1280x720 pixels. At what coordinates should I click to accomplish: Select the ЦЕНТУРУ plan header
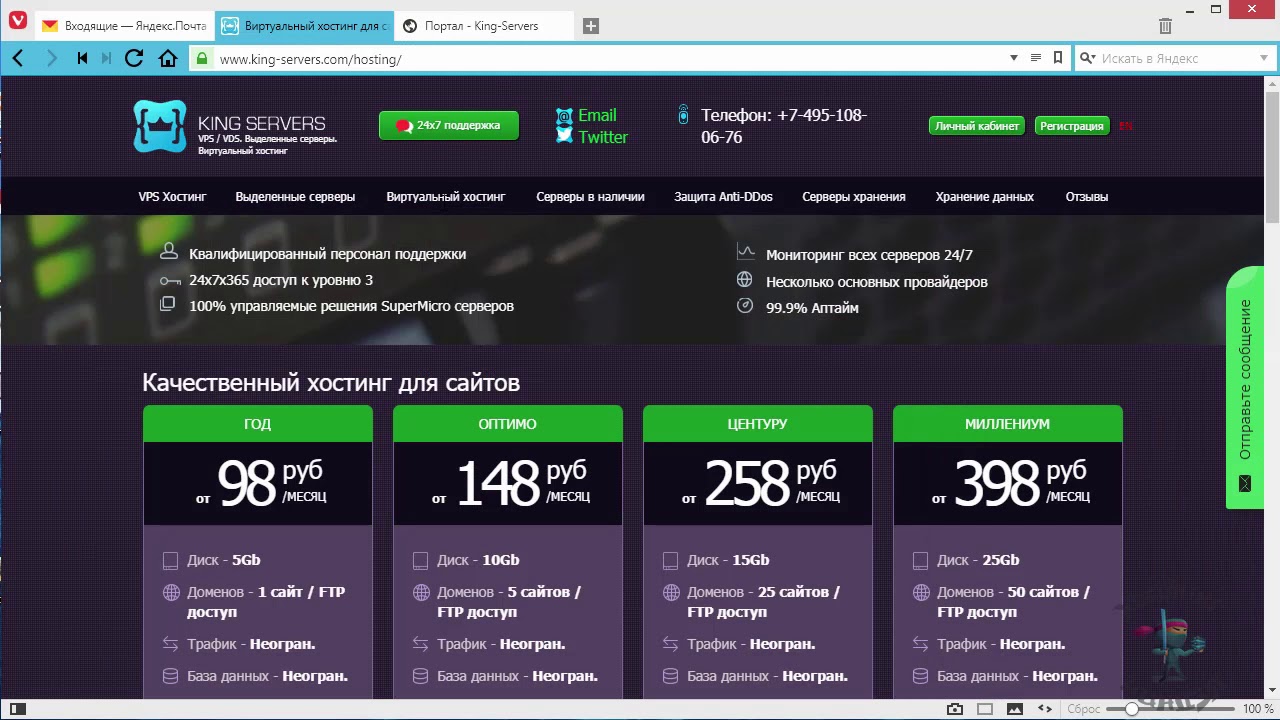click(758, 424)
